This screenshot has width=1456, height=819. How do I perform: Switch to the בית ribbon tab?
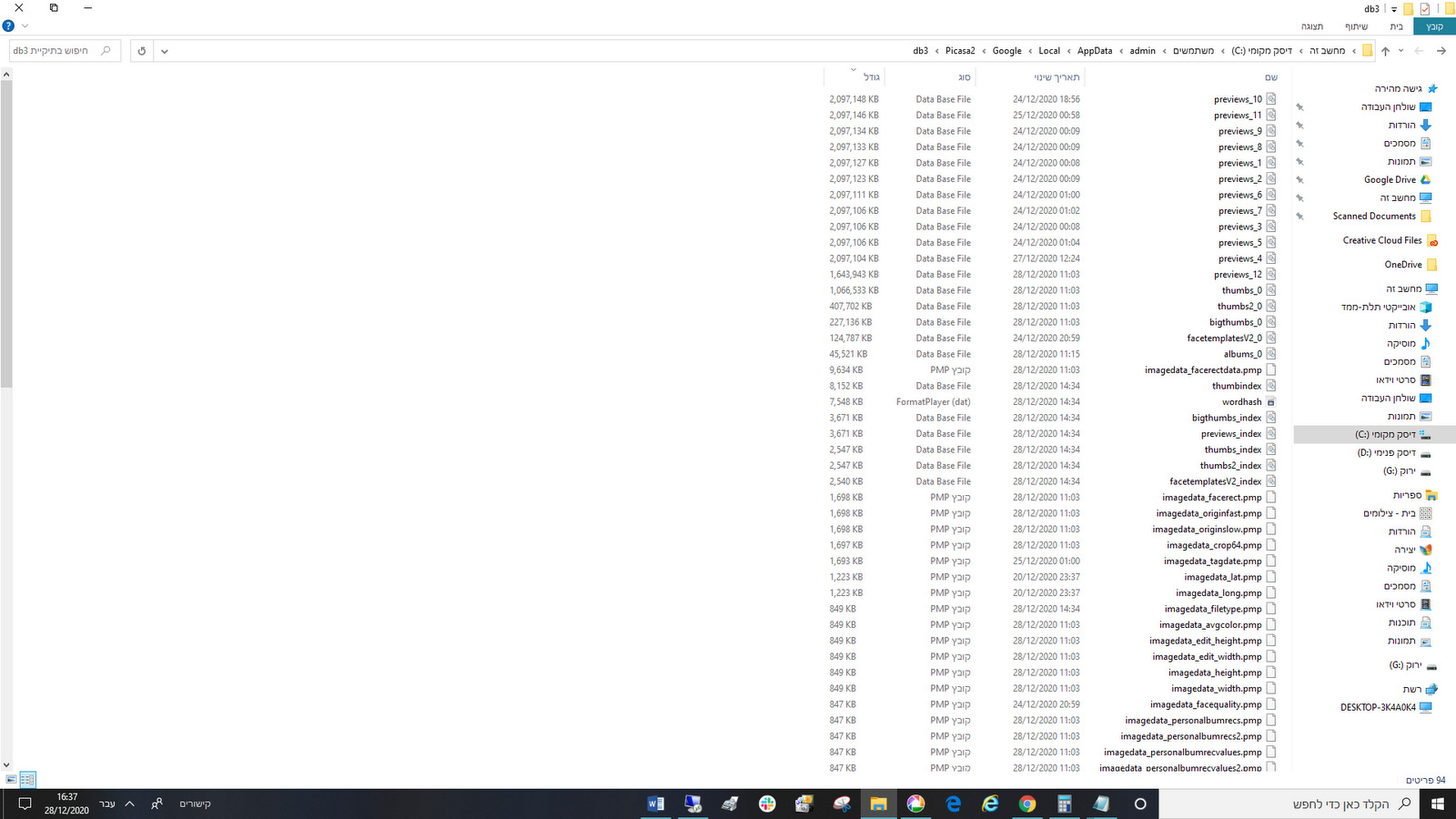click(x=1396, y=26)
